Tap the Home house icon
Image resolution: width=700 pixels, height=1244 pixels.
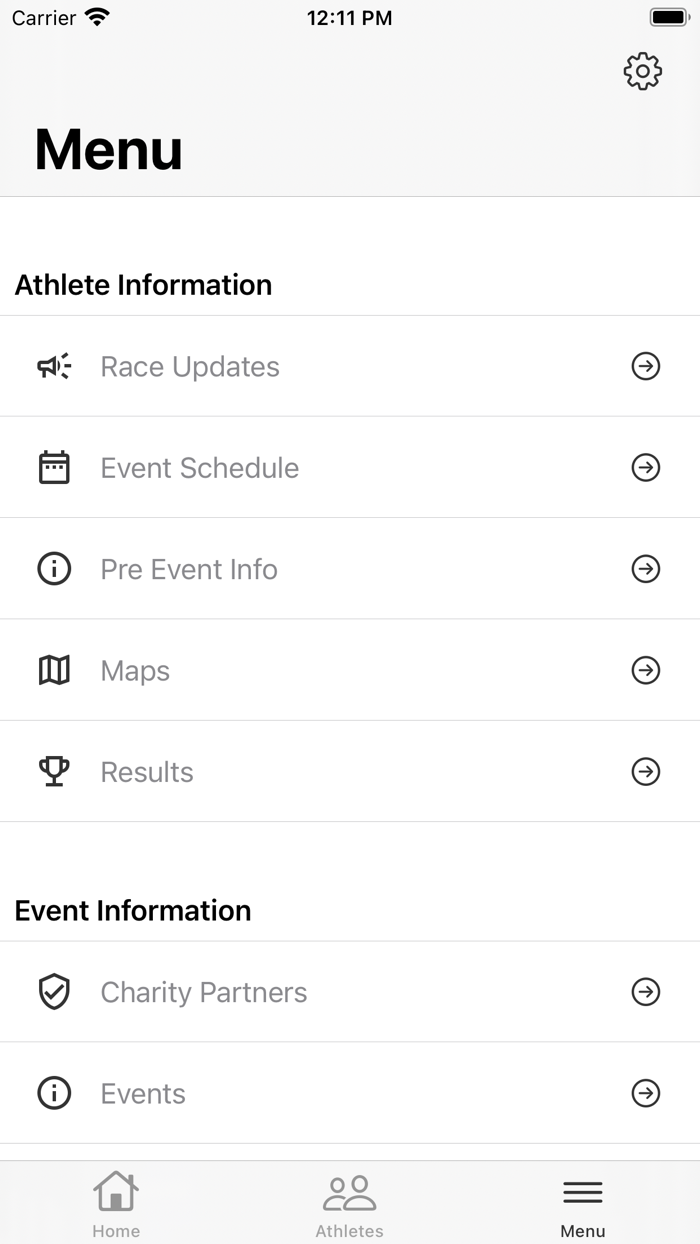click(116, 1190)
